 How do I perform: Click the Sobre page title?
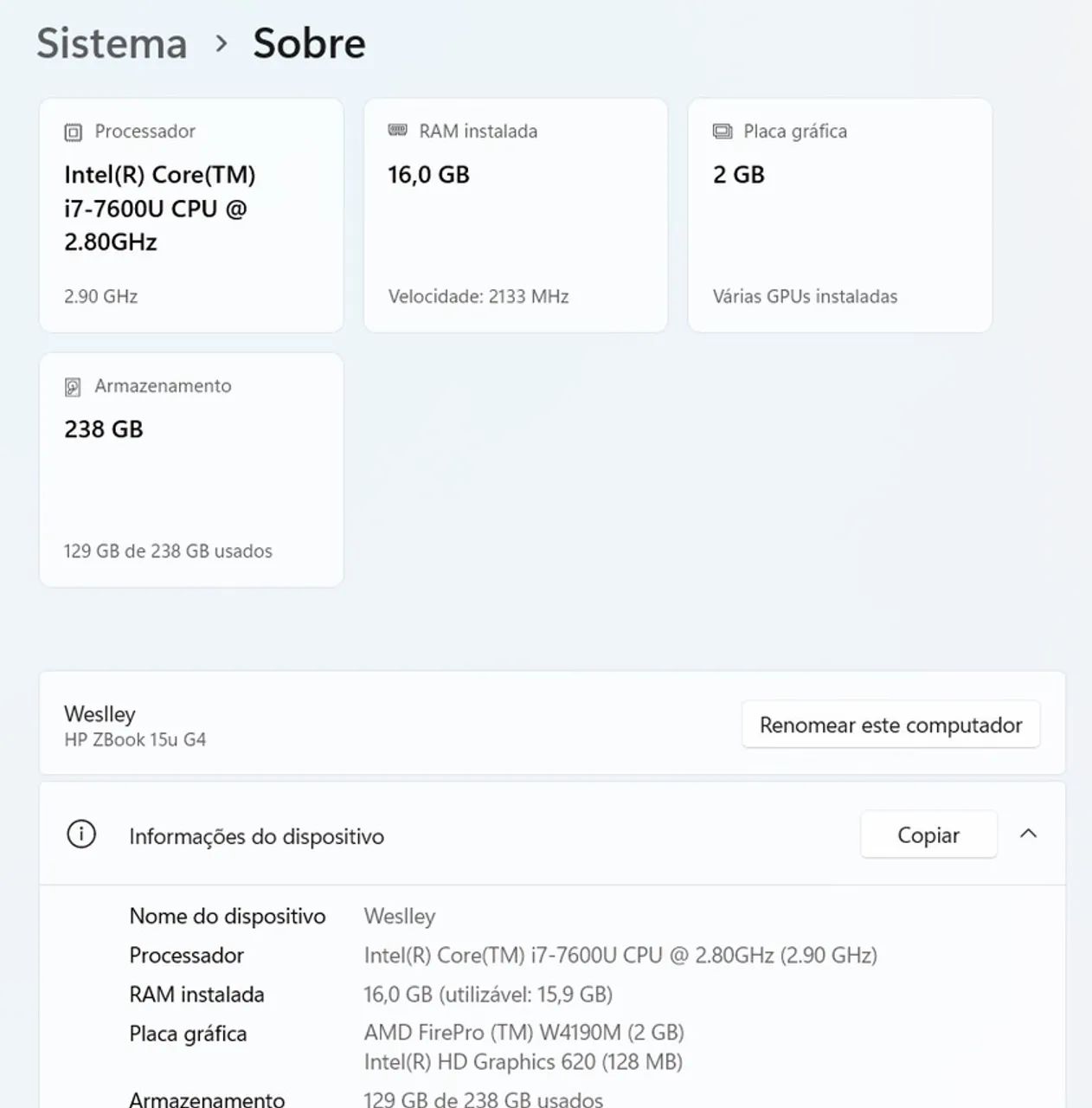coord(309,43)
